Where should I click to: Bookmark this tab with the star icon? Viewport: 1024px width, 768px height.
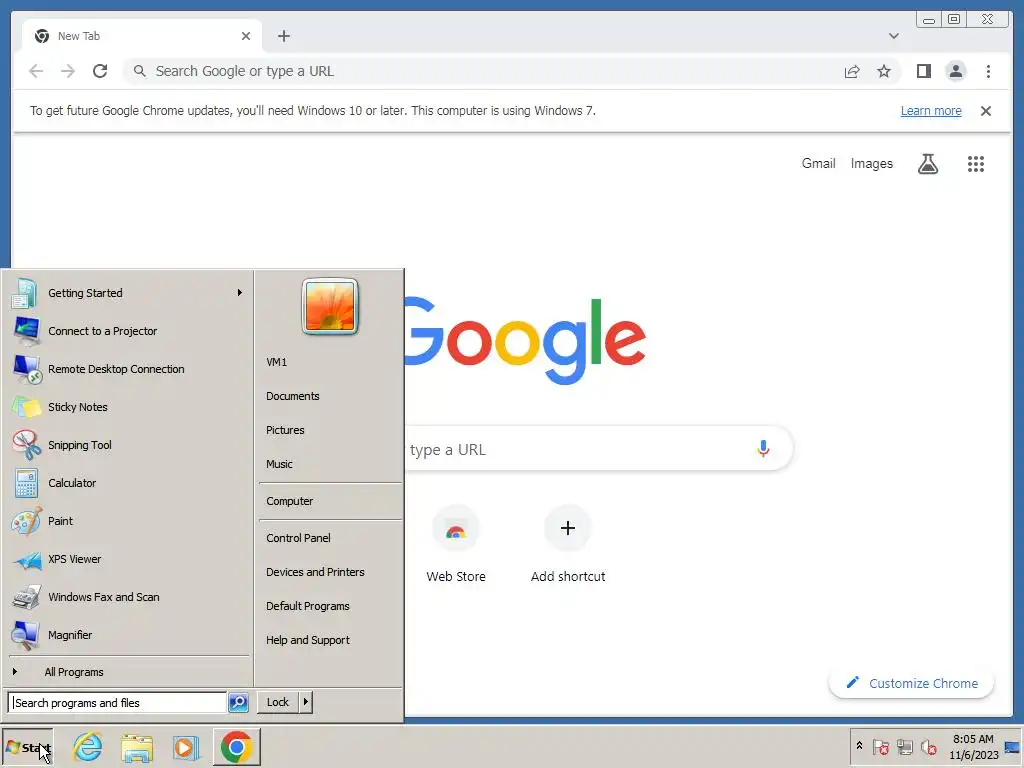[884, 71]
